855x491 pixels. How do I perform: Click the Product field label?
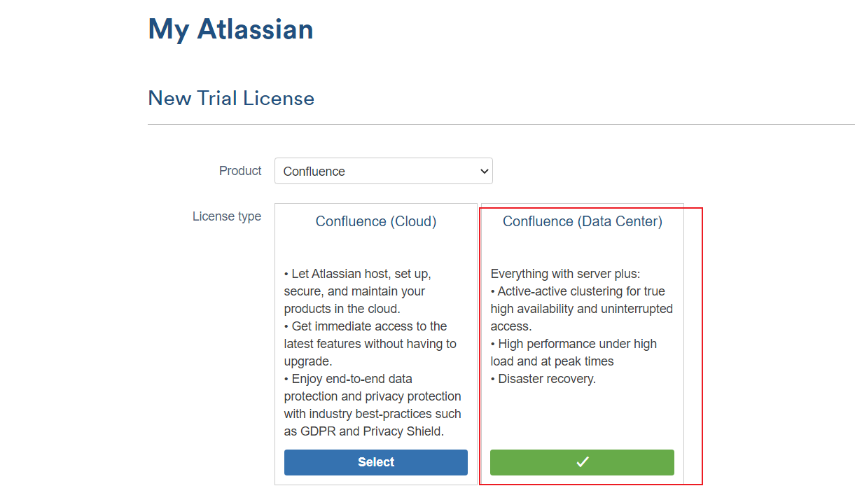(240, 171)
